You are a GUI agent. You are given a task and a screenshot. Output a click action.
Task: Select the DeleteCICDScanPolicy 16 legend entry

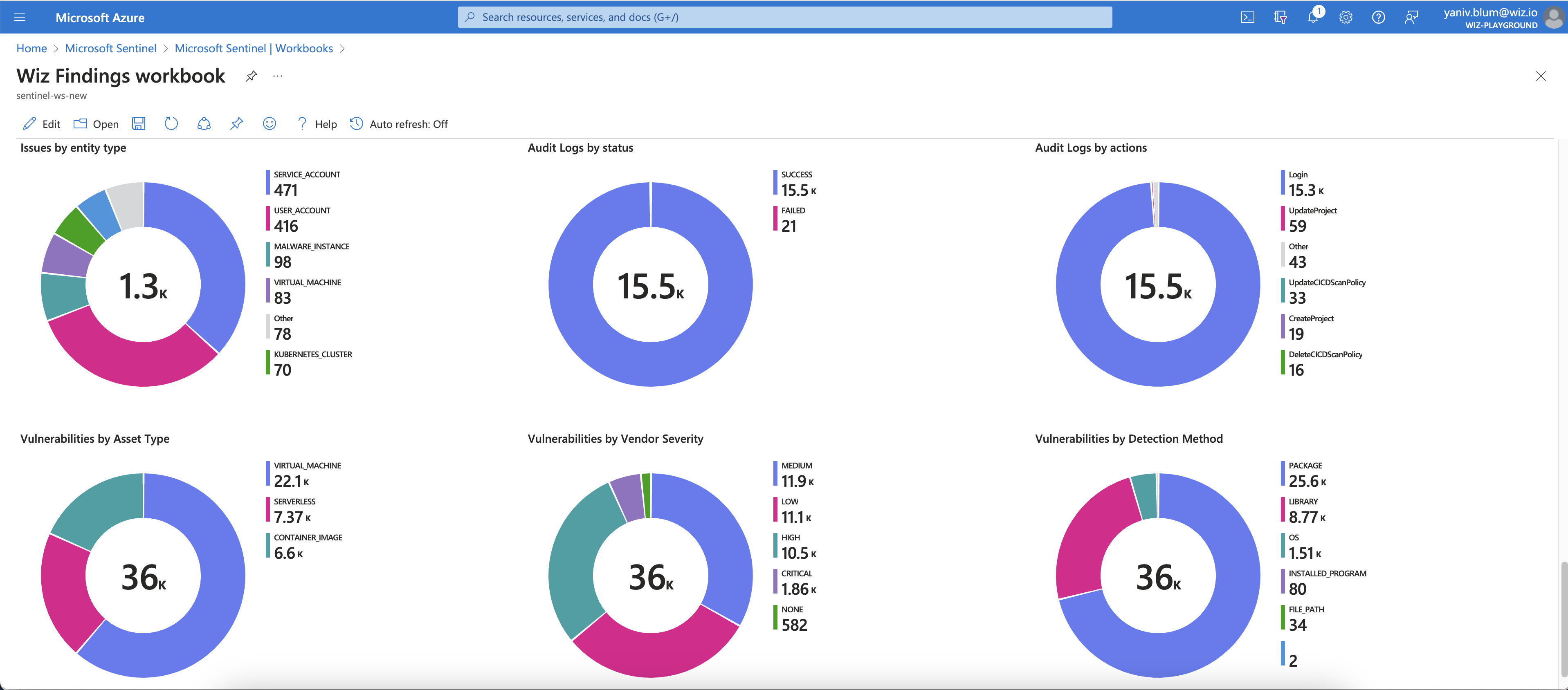coord(1321,363)
